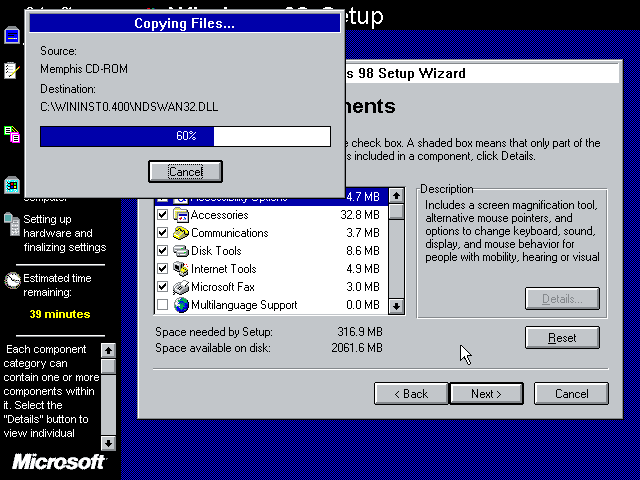
Task: Click the 39 minutes remaining text
Action: click(60, 314)
